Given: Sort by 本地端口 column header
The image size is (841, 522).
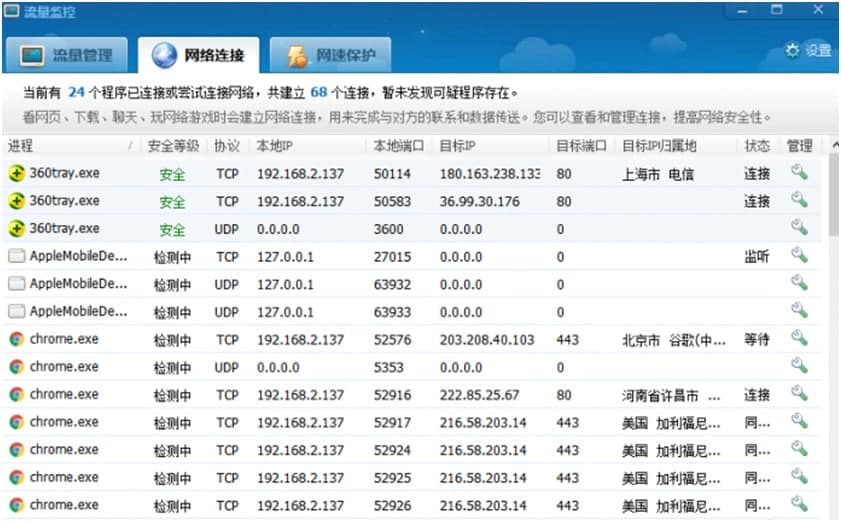Looking at the screenshot, I should click(x=399, y=146).
